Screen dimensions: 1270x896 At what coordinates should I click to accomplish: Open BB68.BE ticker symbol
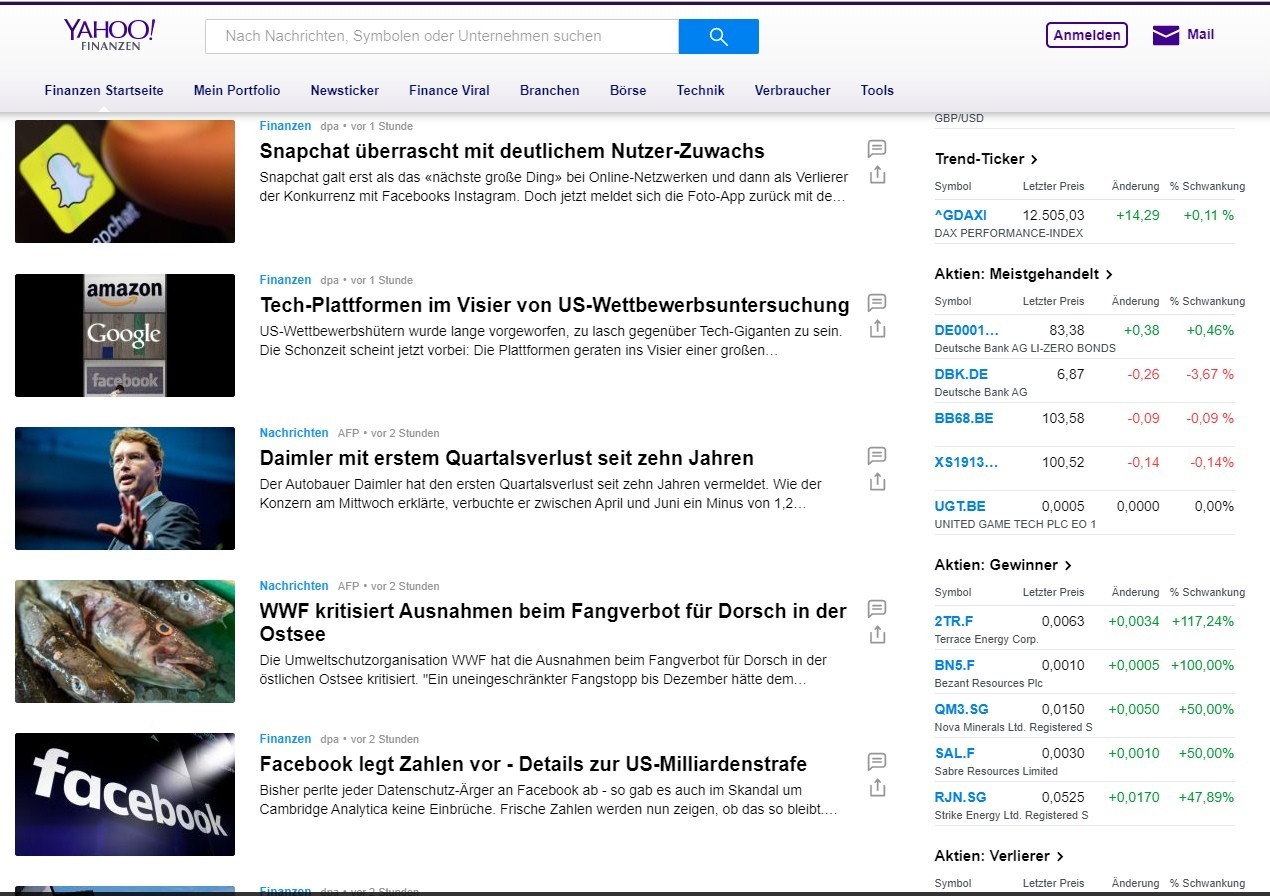[964, 418]
